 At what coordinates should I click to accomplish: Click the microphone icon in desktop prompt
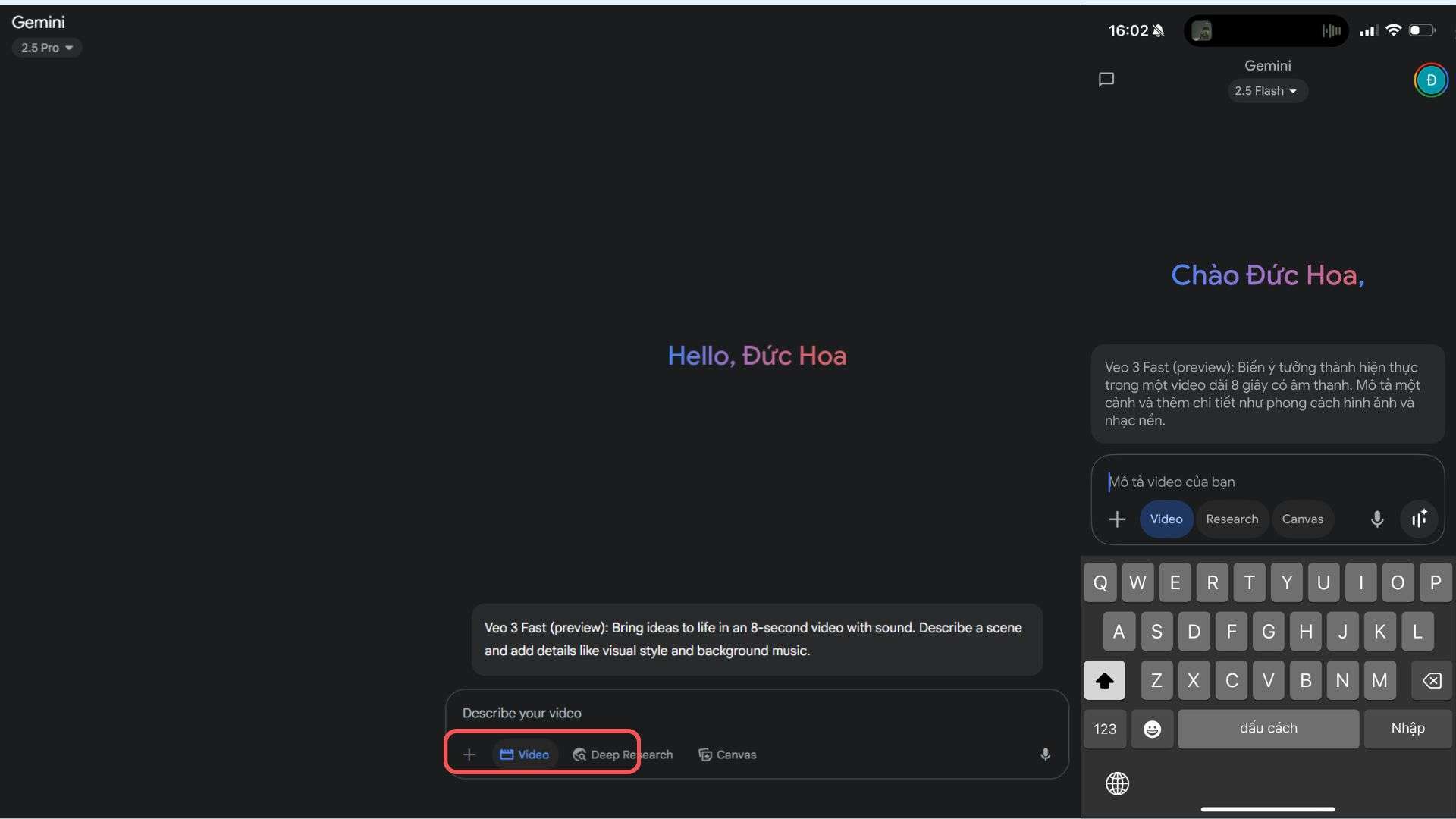coord(1045,755)
